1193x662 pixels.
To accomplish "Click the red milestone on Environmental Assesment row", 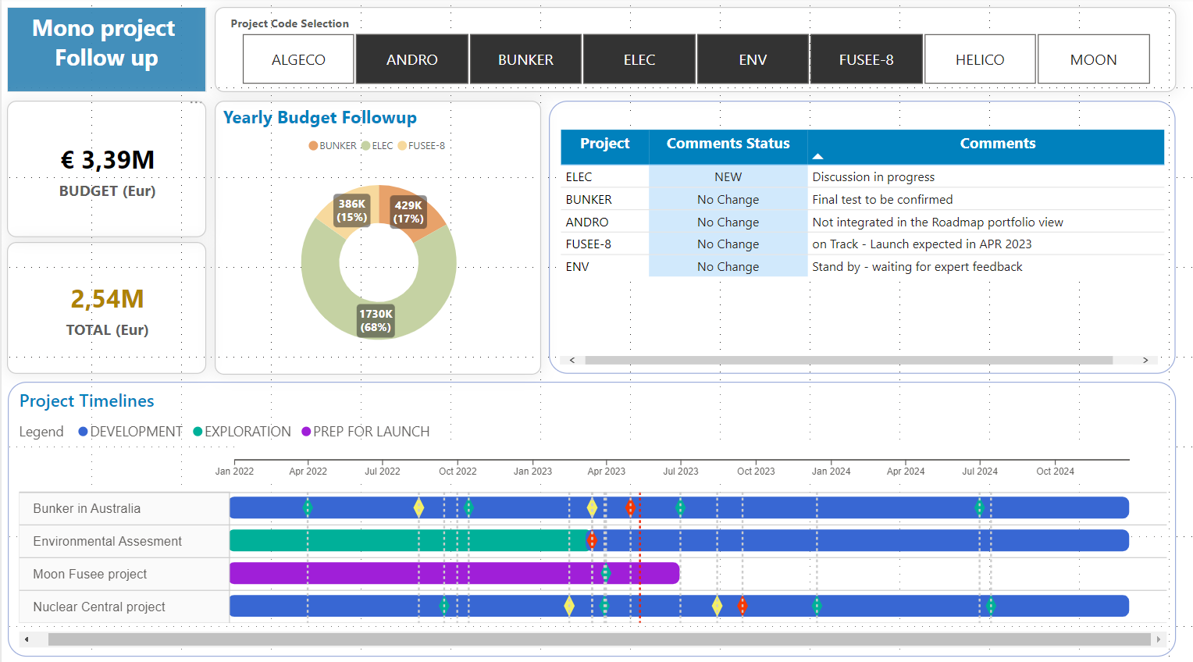I will coord(592,540).
